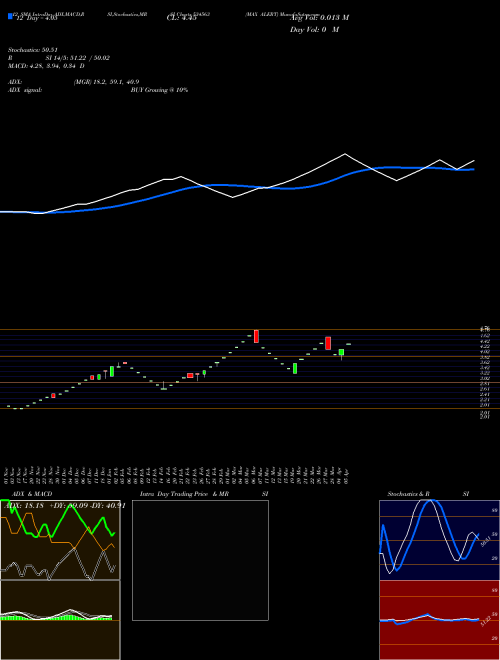Click the 'ADX & MACD' panel title
The height and width of the screenshot is (660, 500).
click(32, 494)
